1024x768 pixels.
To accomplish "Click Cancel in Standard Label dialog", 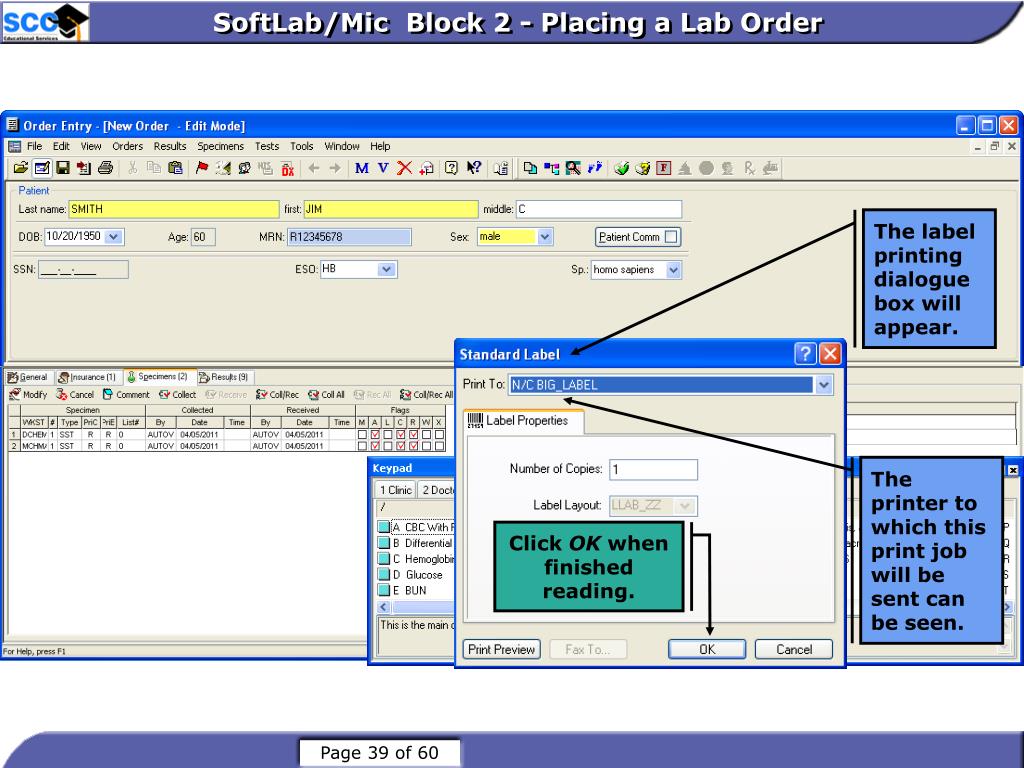I will (793, 649).
